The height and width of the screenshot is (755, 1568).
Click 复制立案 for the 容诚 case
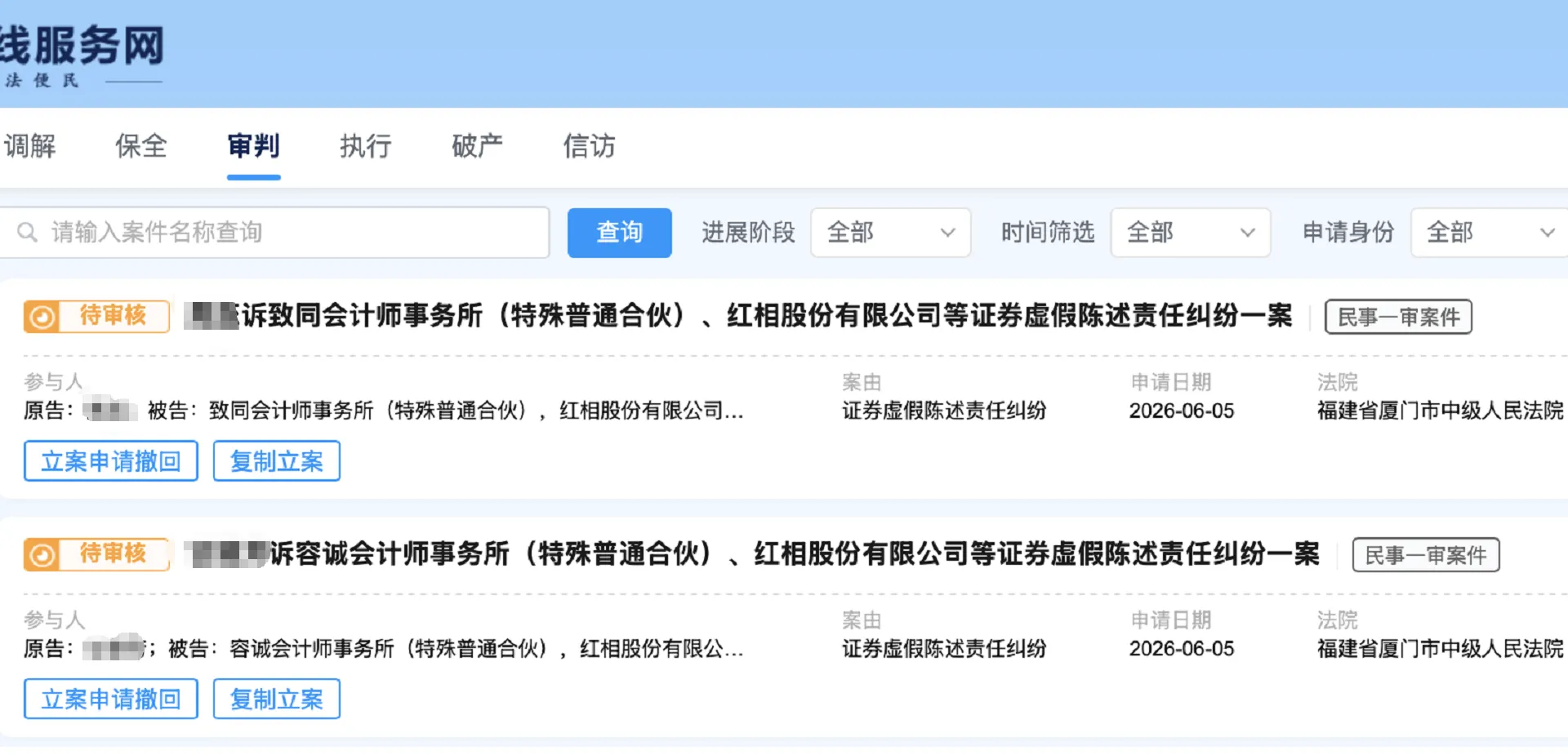click(277, 699)
